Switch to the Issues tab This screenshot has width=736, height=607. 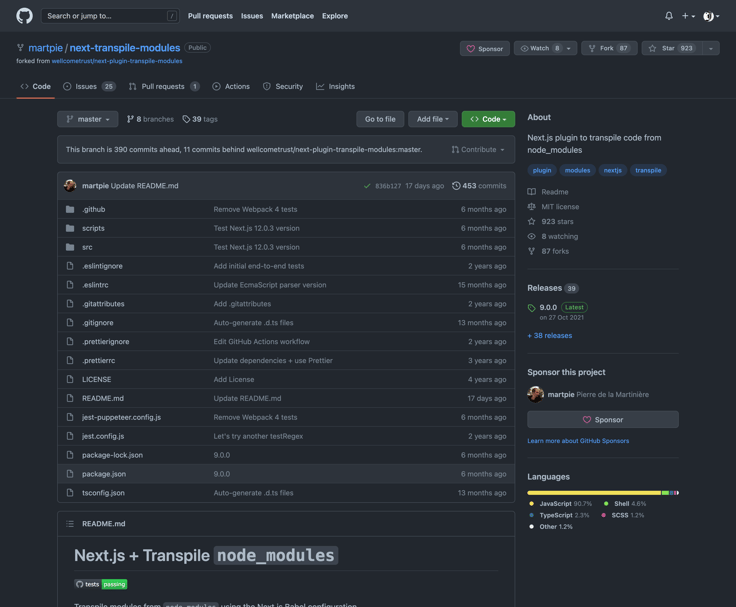89,86
